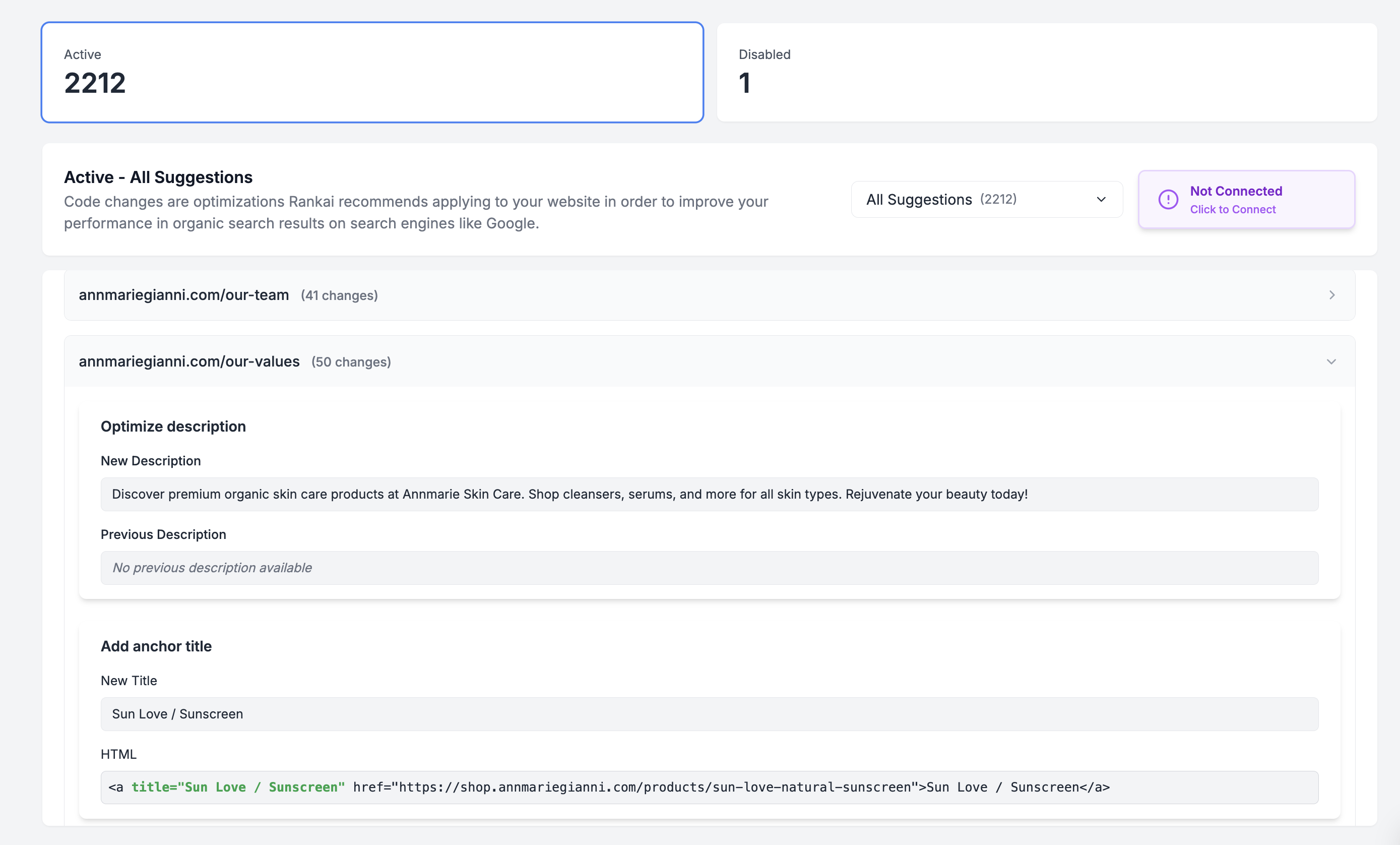The width and height of the screenshot is (1400, 845).
Task: Collapse annmariegianni.com/our-values changes row
Action: (189, 361)
